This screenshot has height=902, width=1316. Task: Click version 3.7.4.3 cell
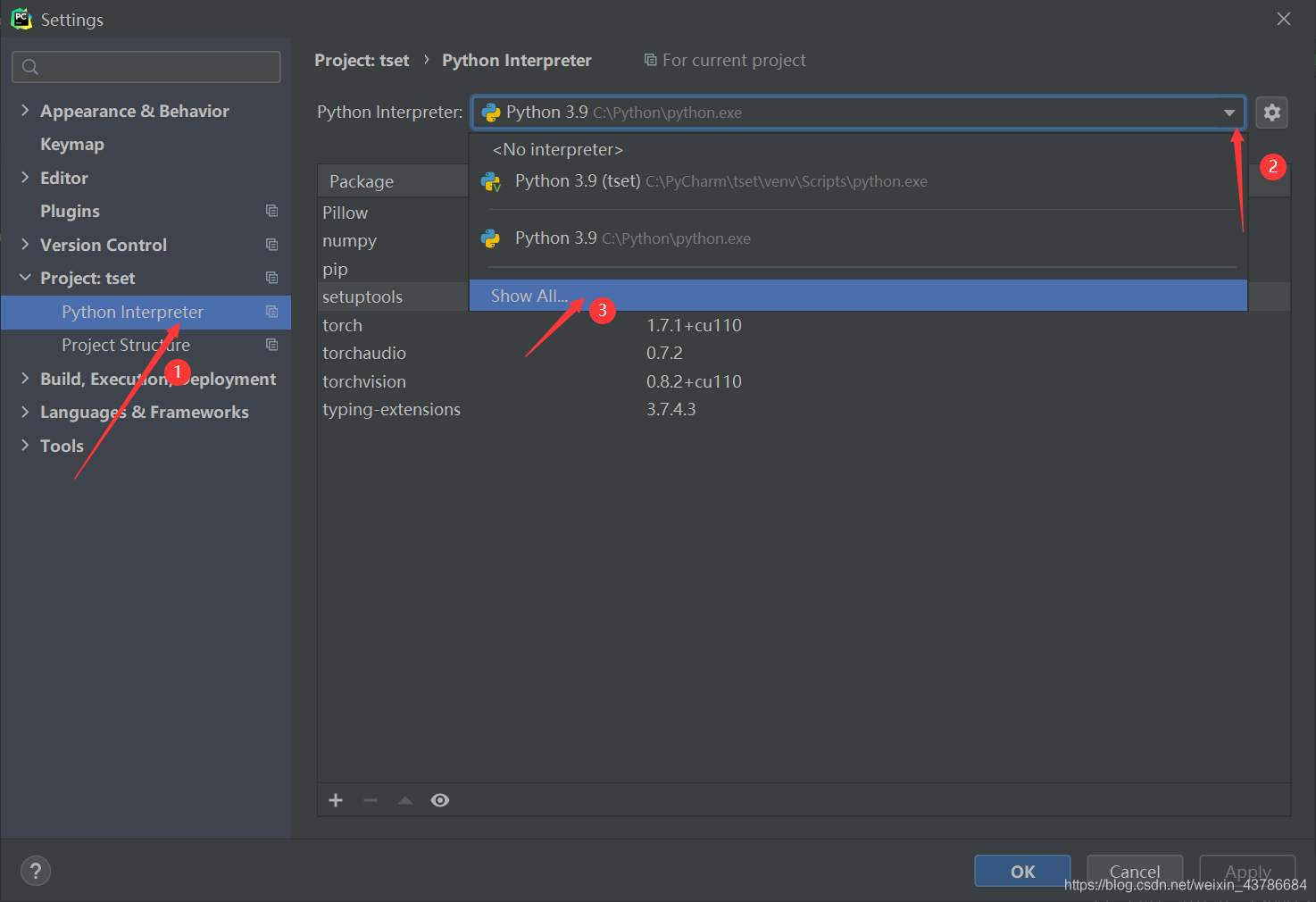click(x=670, y=409)
